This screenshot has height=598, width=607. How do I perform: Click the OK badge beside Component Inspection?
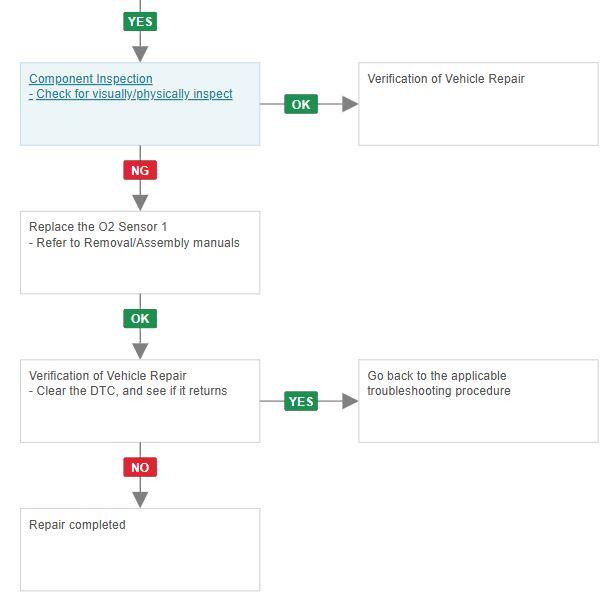(x=301, y=104)
